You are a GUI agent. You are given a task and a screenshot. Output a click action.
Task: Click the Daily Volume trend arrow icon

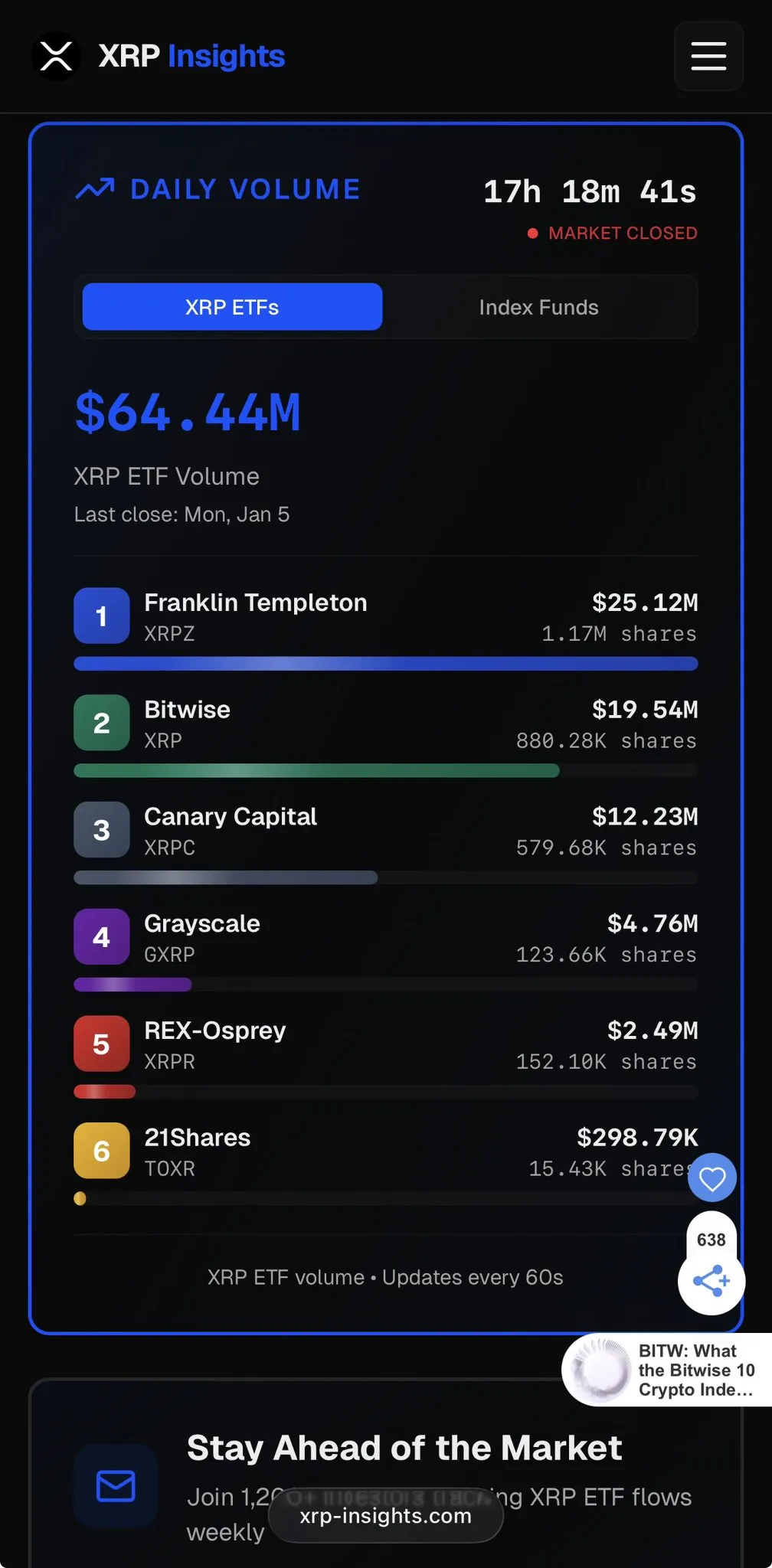95,189
